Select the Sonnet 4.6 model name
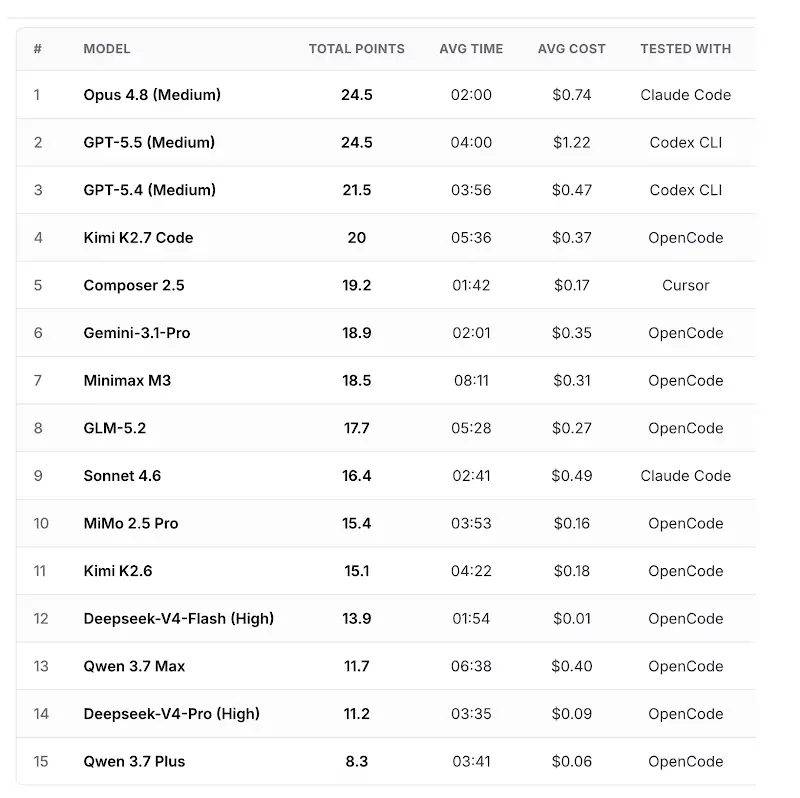800x798 pixels. 122,476
